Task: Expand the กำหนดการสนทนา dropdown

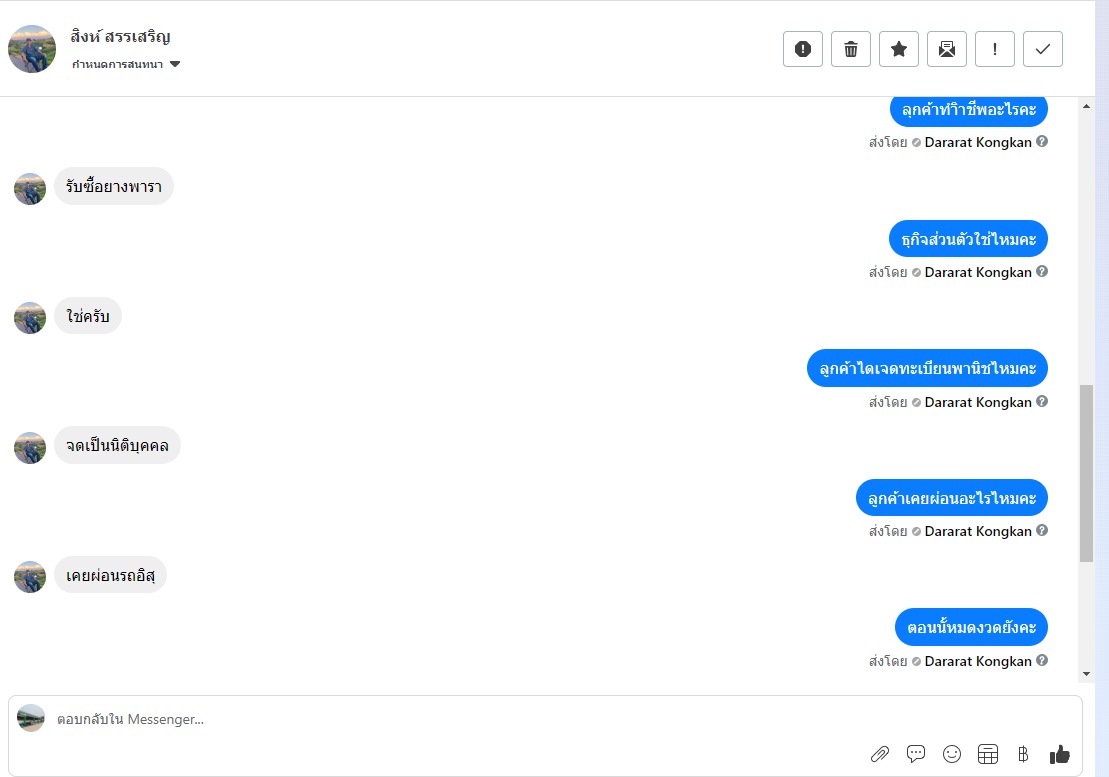Action: (x=118, y=65)
